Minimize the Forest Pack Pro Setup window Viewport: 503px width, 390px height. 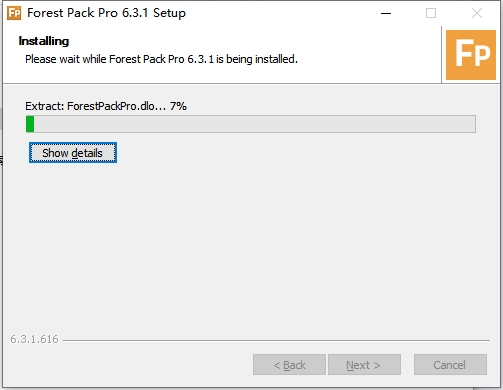tap(386, 13)
